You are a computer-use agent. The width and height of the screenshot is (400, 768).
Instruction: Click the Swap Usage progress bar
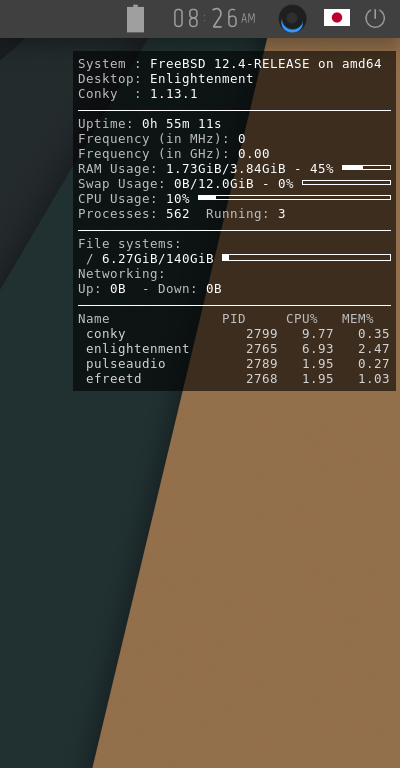[x=346, y=183]
